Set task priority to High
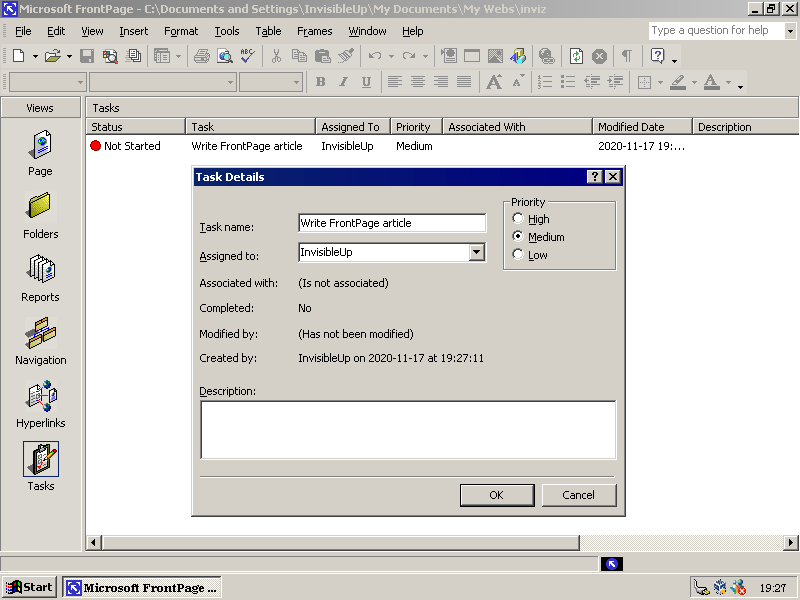Screen dimensions: 800x600 point(518,218)
